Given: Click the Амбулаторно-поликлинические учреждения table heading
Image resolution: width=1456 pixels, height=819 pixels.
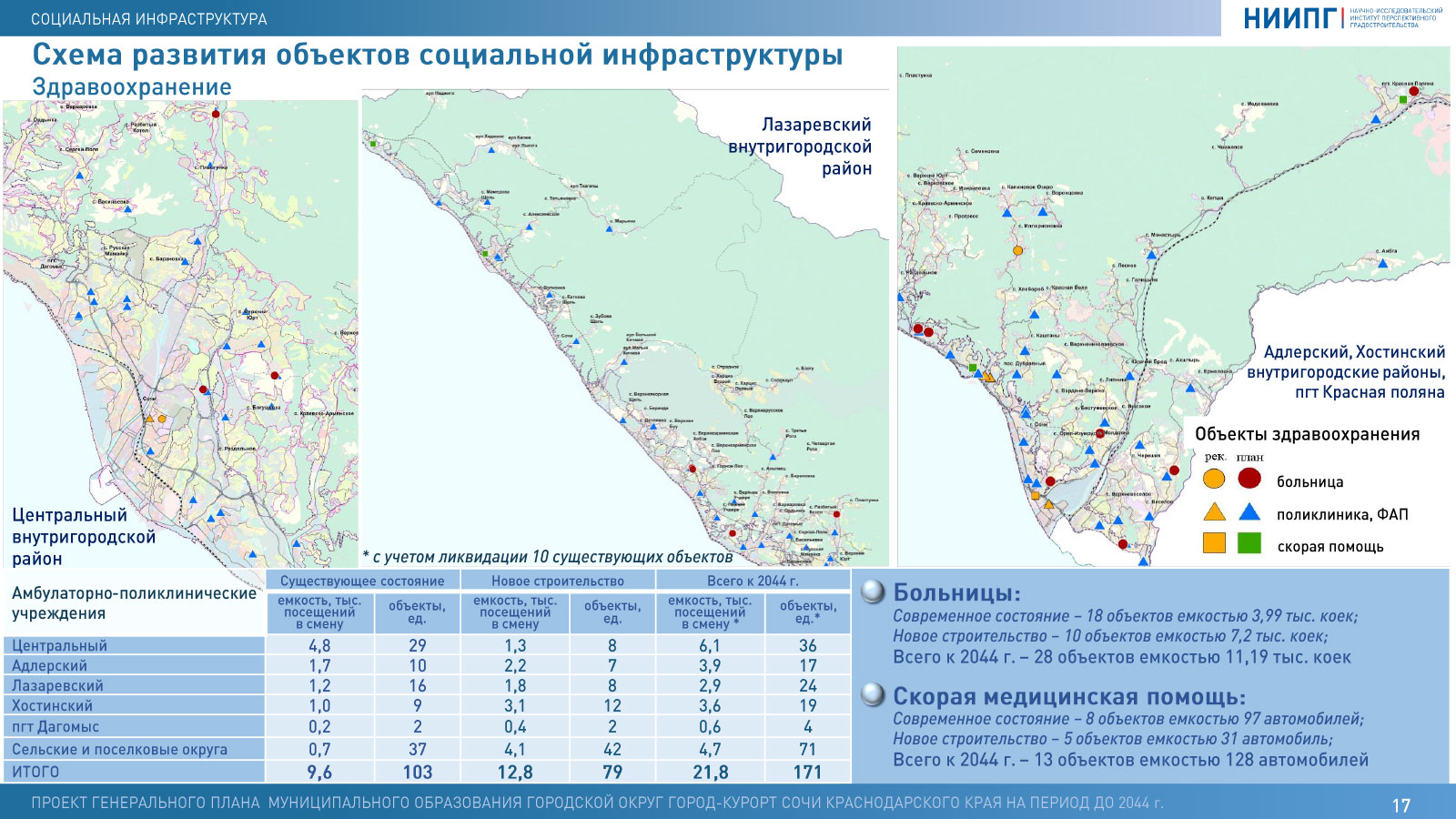Looking at the screenshot, I should coord(134,603).
